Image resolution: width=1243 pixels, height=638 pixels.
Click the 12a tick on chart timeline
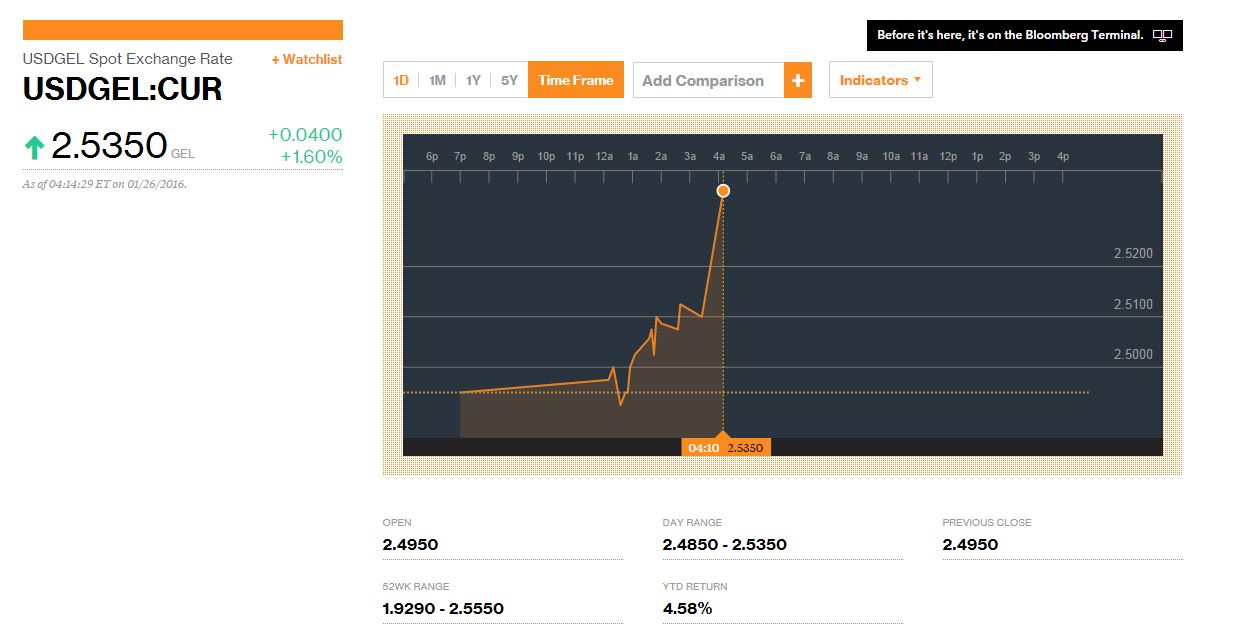click(604, 157)
